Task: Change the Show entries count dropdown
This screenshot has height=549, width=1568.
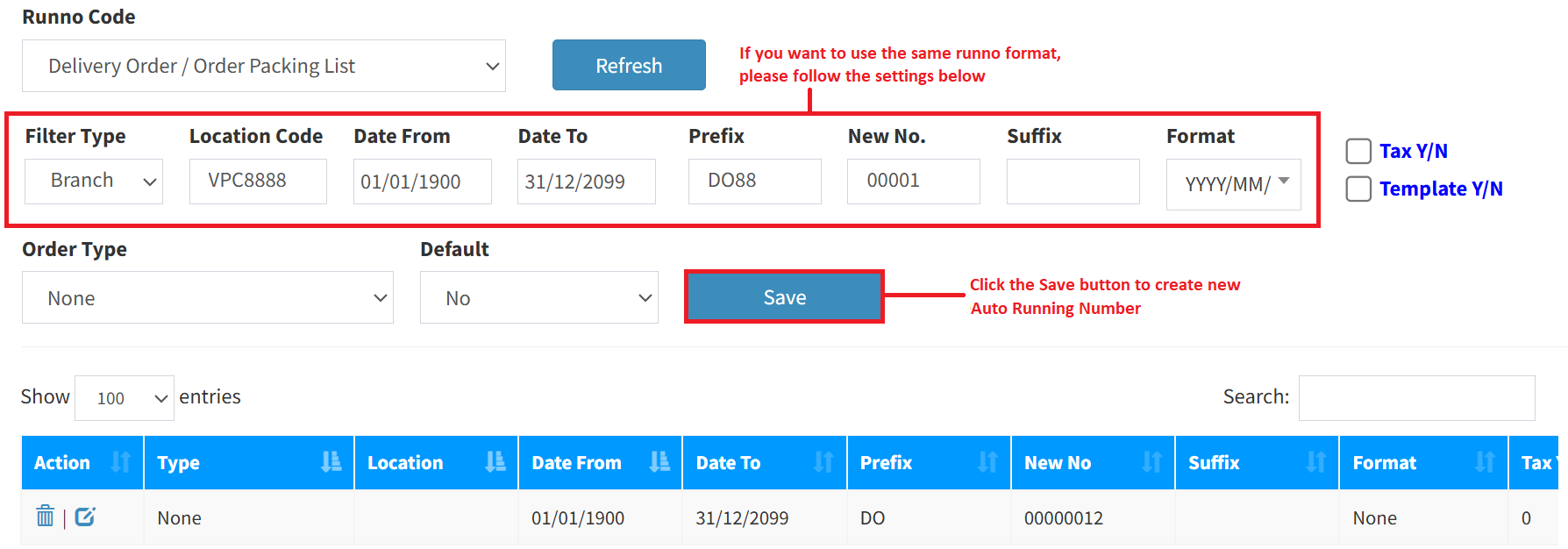Action: [x=125, y=398]
